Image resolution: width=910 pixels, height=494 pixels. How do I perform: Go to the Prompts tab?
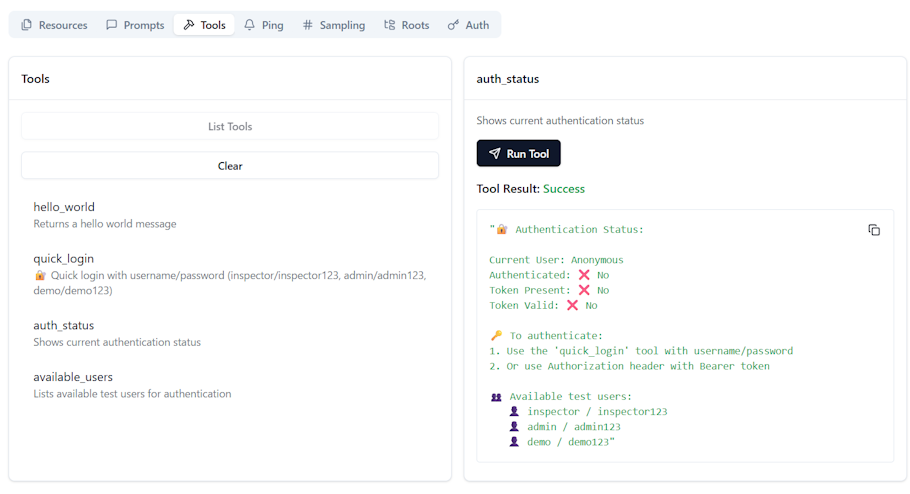point(135,25)
